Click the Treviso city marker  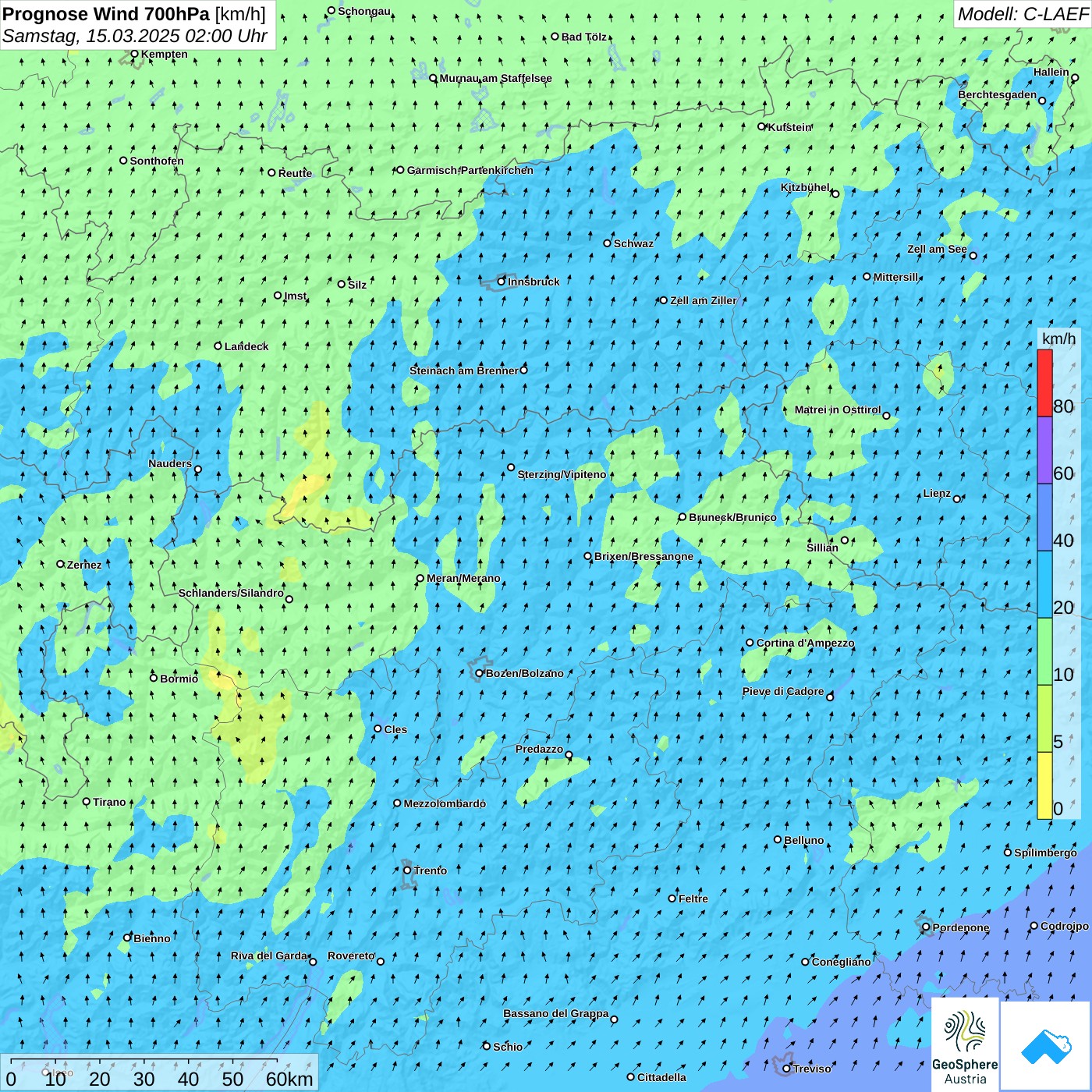tap(786, 1069)
